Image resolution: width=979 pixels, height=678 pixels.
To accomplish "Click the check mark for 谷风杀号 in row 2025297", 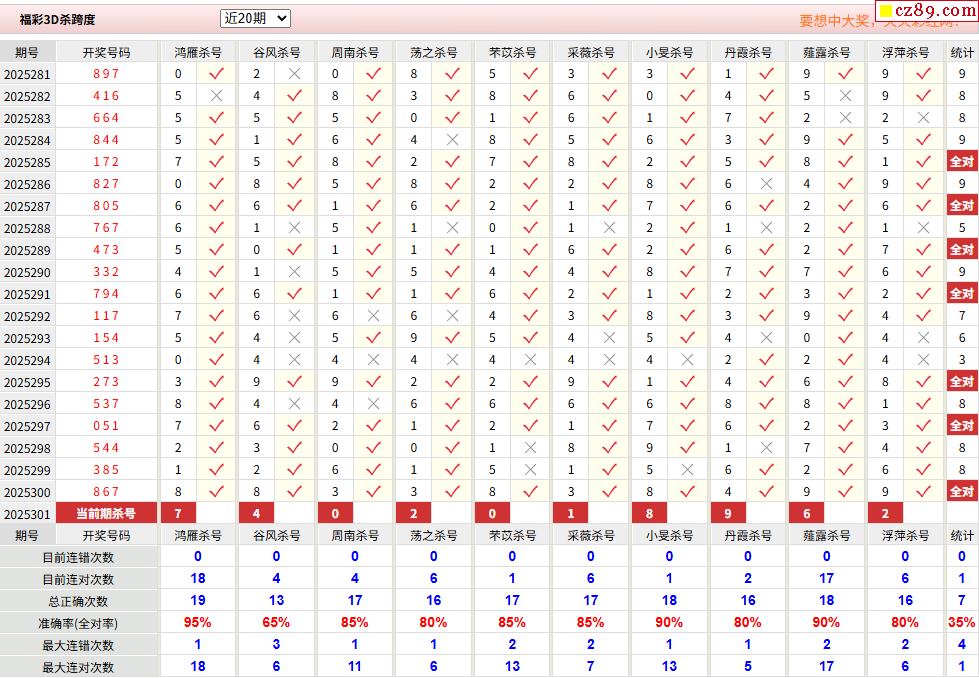I will [x=295, y=426].
